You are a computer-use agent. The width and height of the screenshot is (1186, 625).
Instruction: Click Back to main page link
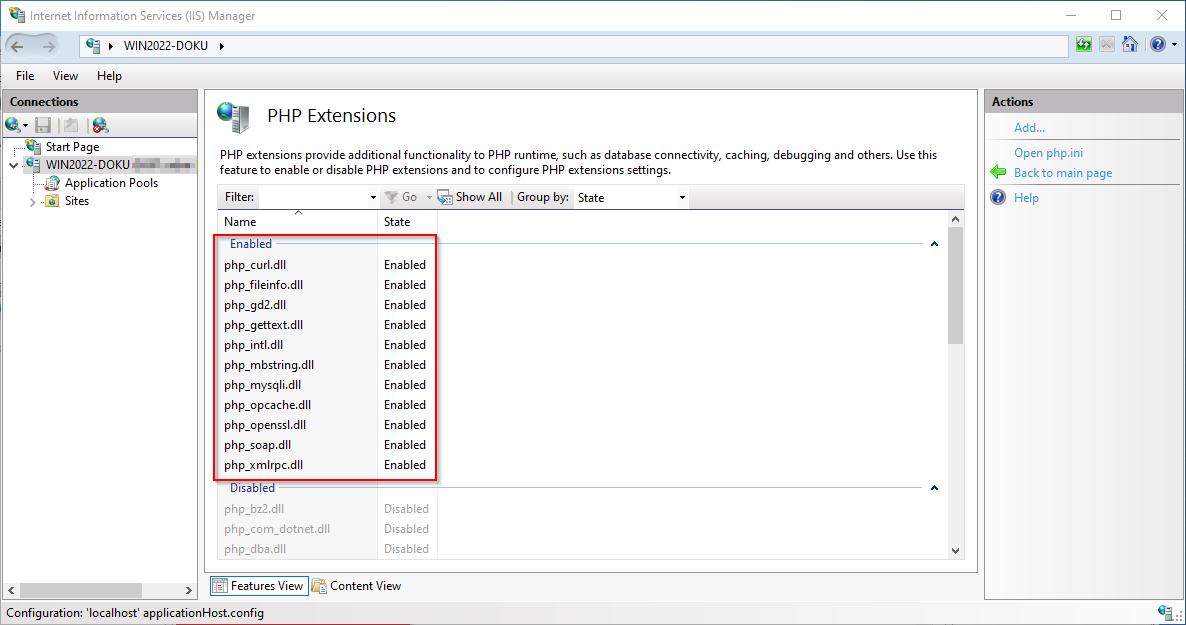click(1063, 173)
